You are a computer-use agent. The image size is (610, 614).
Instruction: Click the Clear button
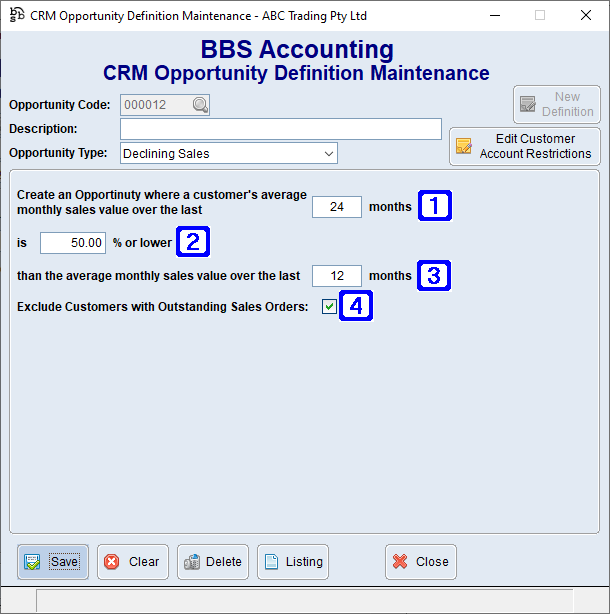tap(133, 562)
